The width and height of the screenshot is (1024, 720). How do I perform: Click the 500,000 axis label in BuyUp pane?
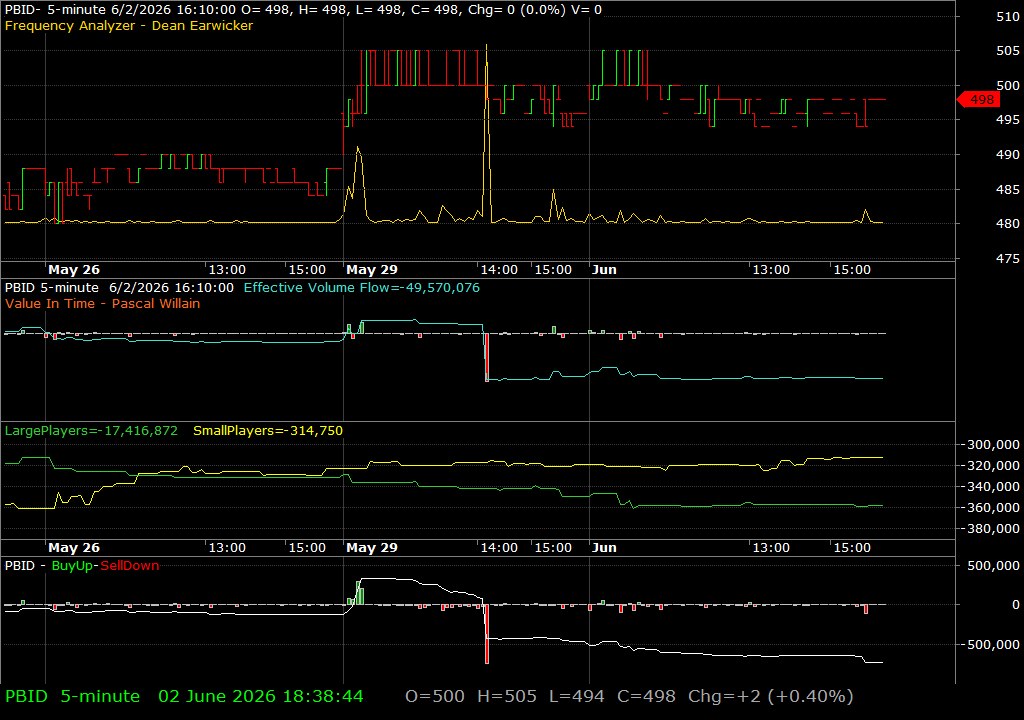(993, 566)
